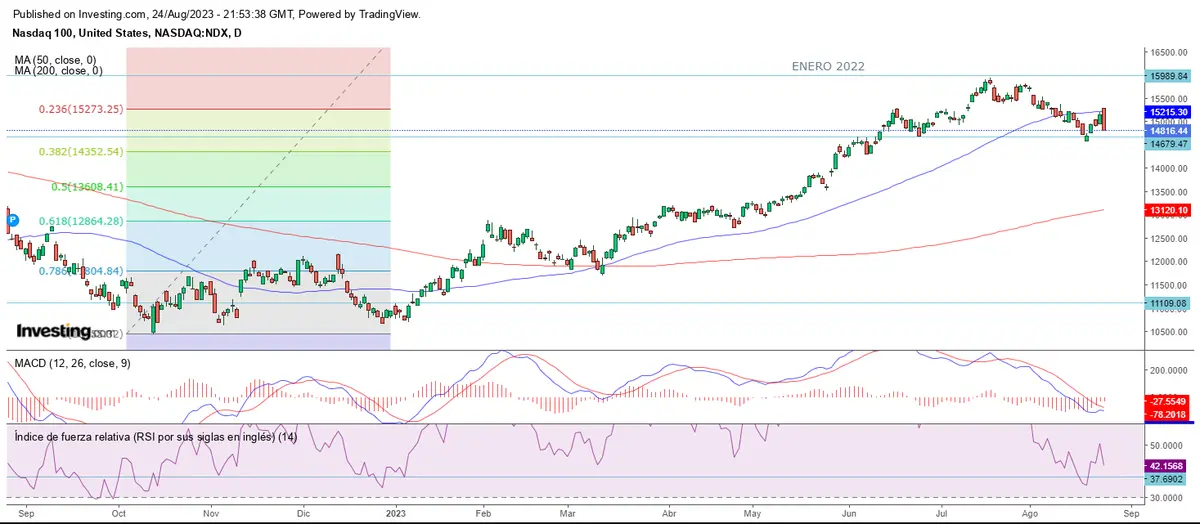Click the 16500.00 price axis label
The height and width of the screenshot is (524, 1200).
click(x=1169, y=52)
